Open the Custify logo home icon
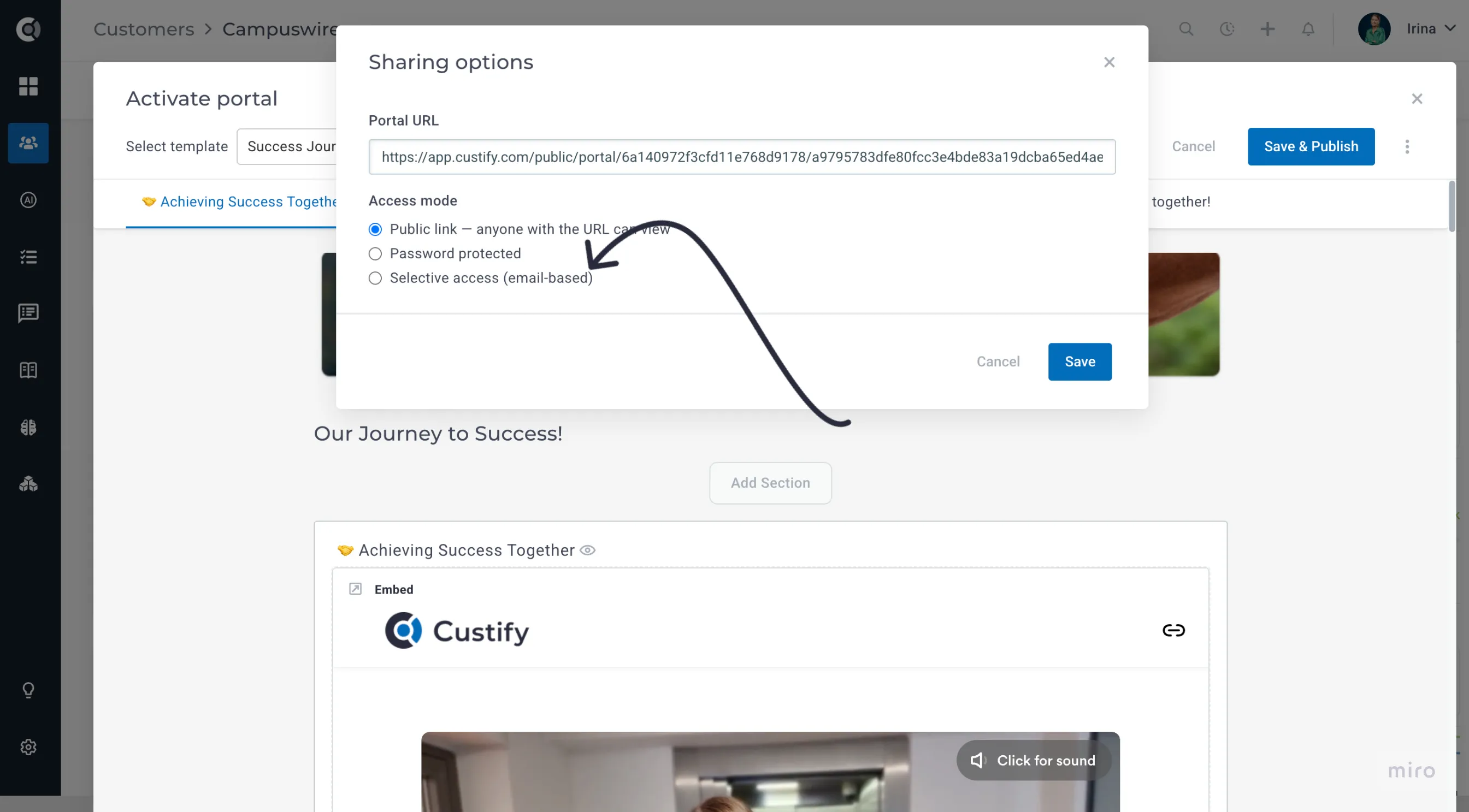Image resolution: width=1469 pixels, height=812 pixels. click(28, 29)
